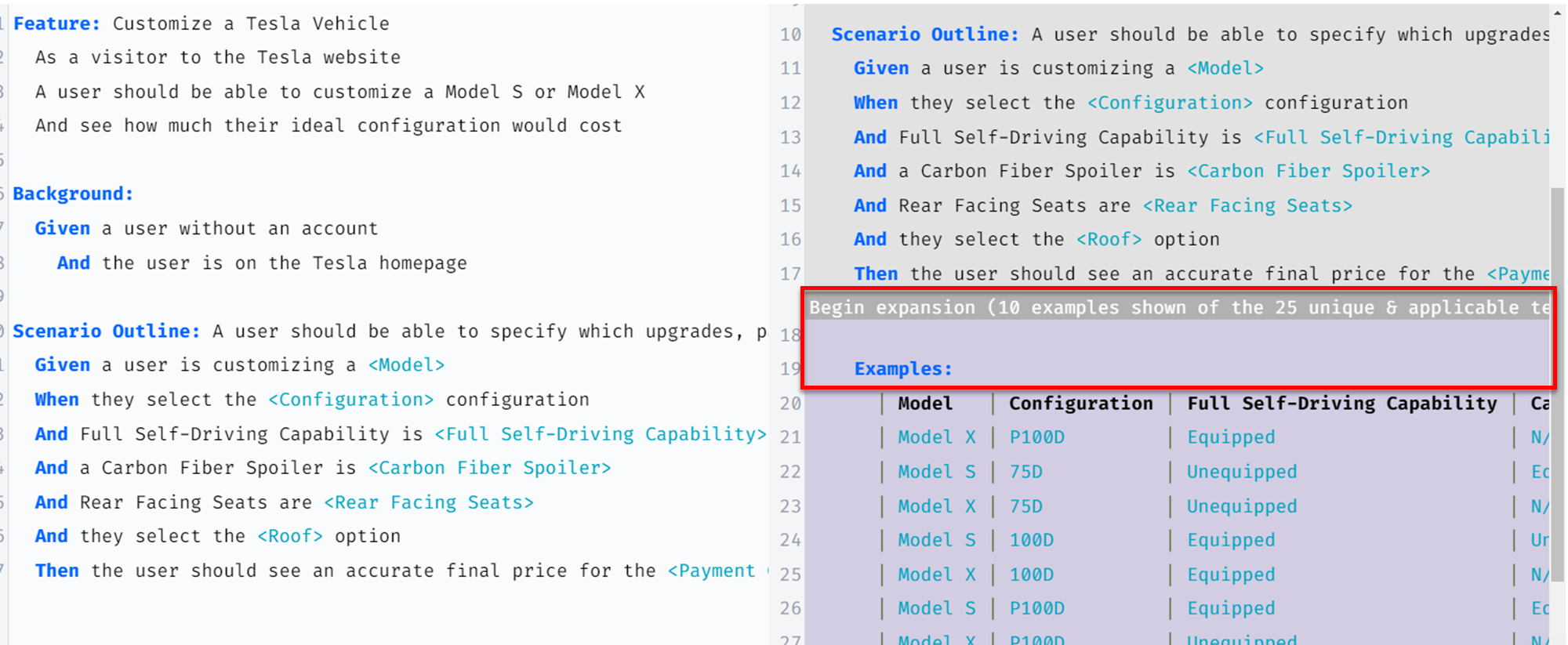Click line number 17 in right gutter
The image size is (1568, 645).
tap(790, 274)
